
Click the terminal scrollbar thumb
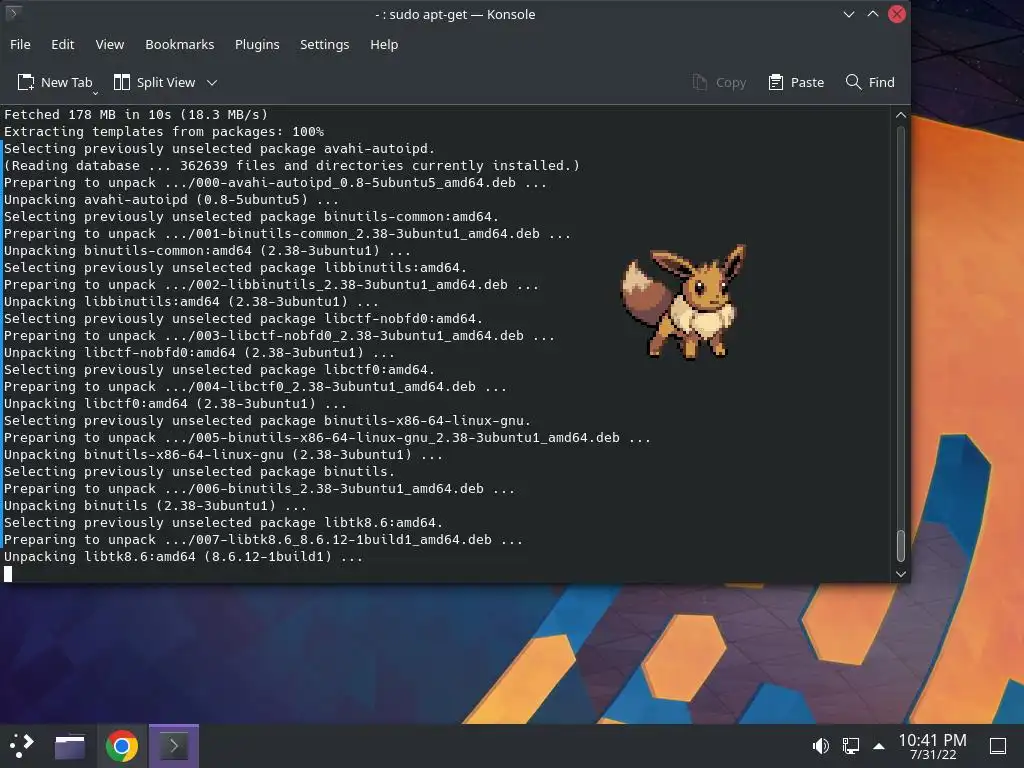[901, 545]
